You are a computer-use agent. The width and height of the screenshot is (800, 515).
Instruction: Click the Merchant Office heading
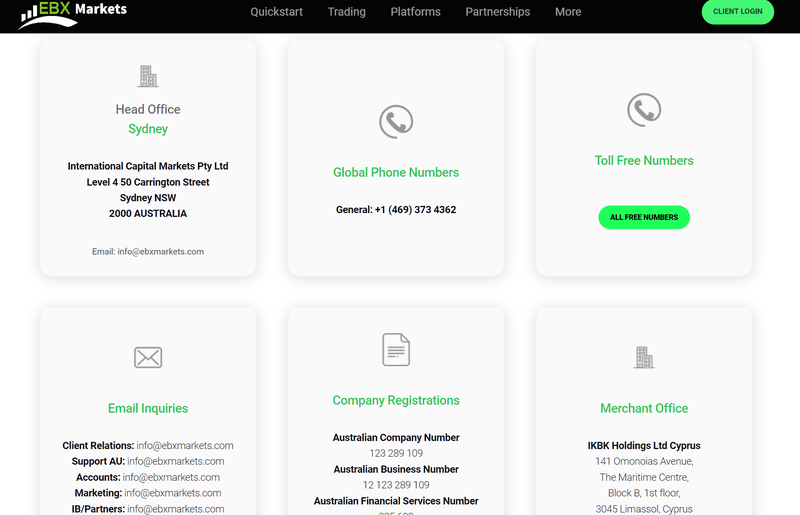point(644,408)
